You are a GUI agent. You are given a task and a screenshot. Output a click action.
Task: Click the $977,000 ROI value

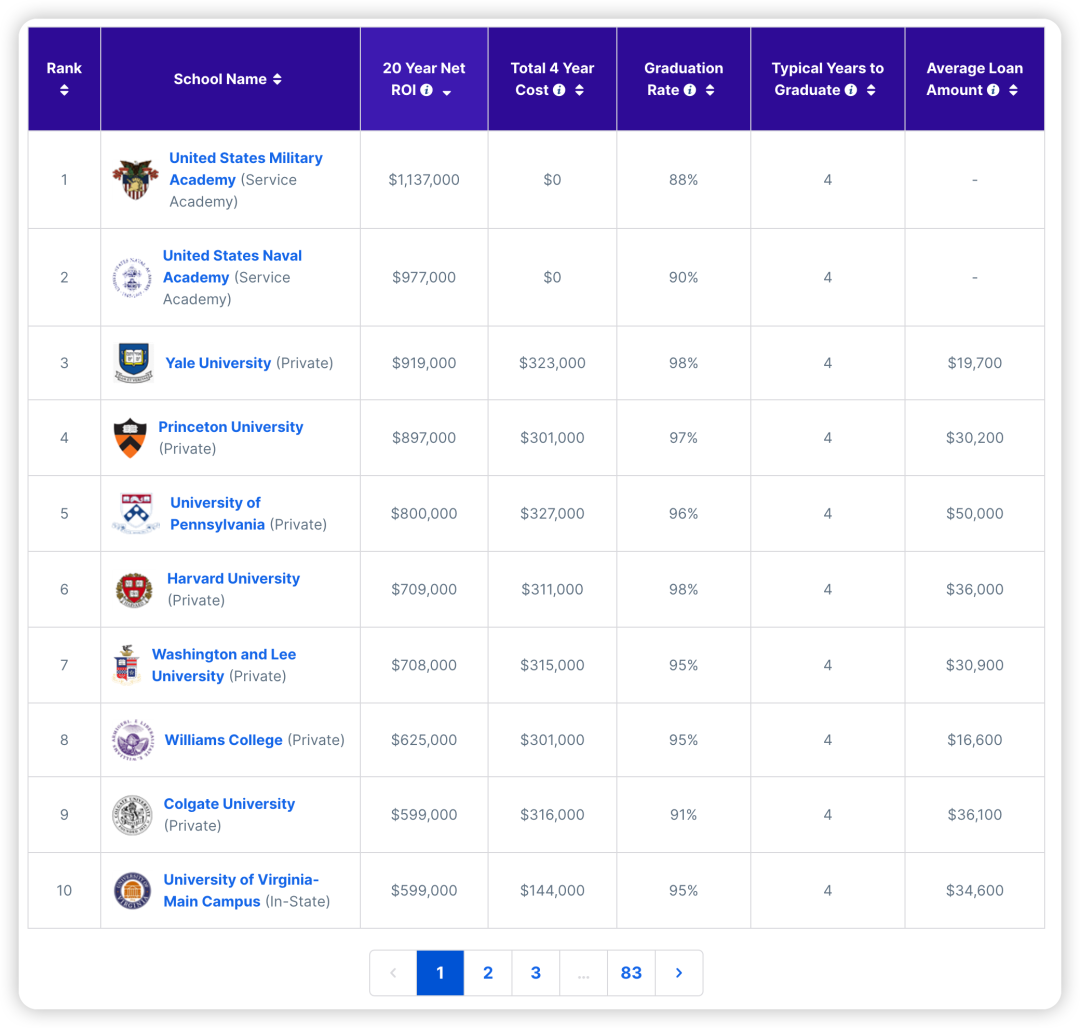point(424,277)
